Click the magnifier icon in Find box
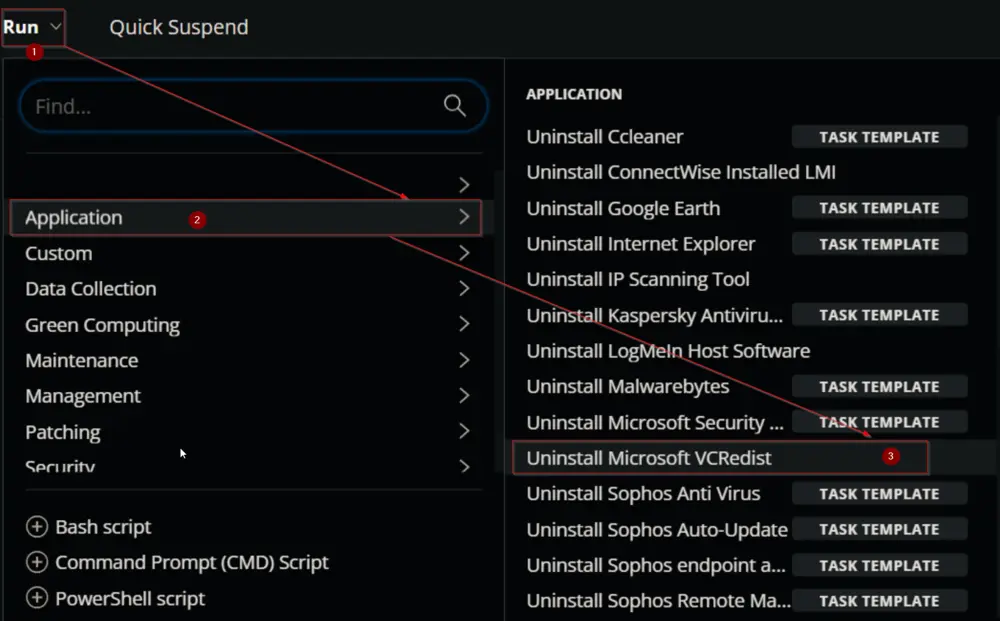Viewport: 1000px width, 621px height. coord(454,105)
